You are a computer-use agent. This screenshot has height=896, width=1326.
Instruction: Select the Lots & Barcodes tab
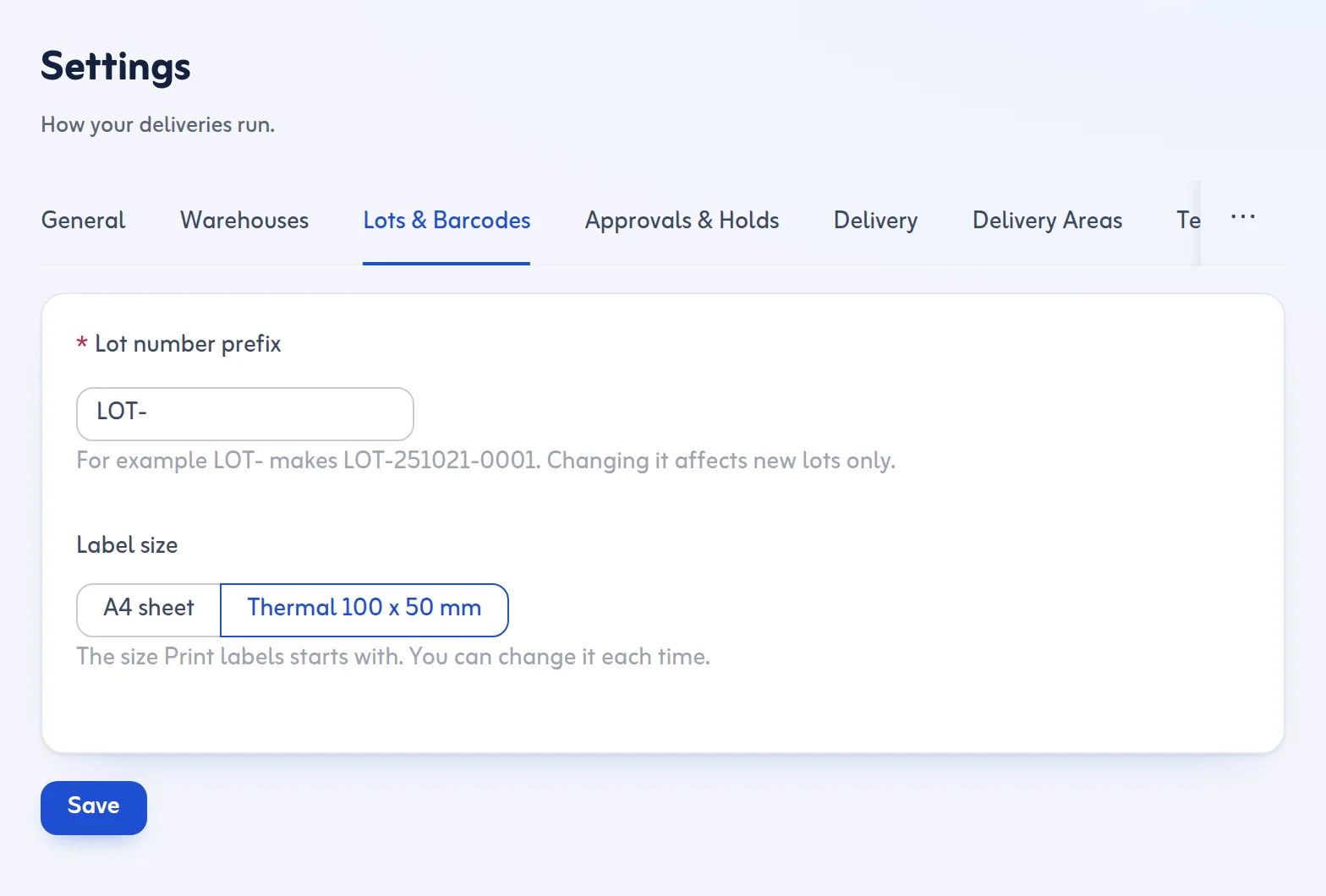447,221
